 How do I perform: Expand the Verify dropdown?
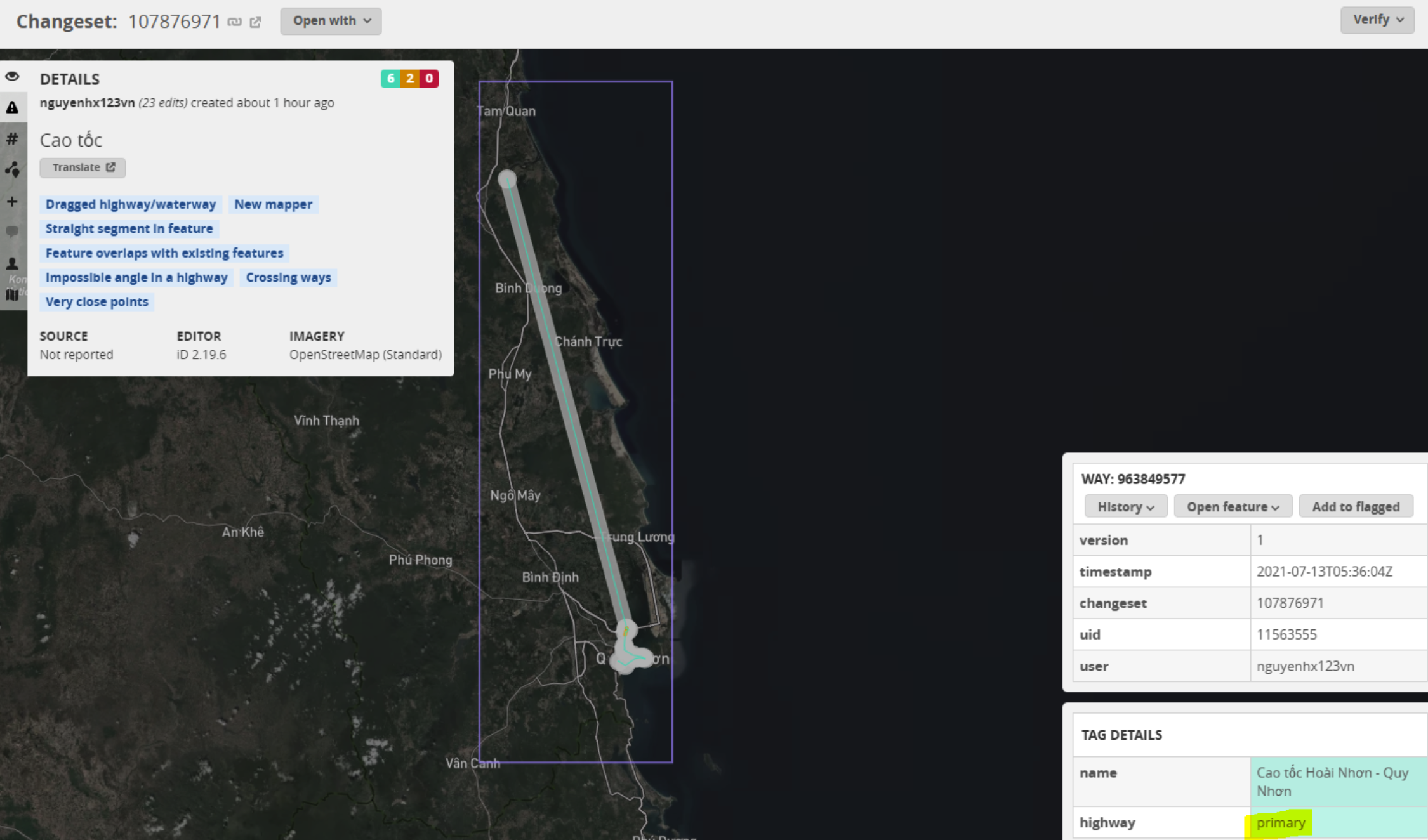1377,20
